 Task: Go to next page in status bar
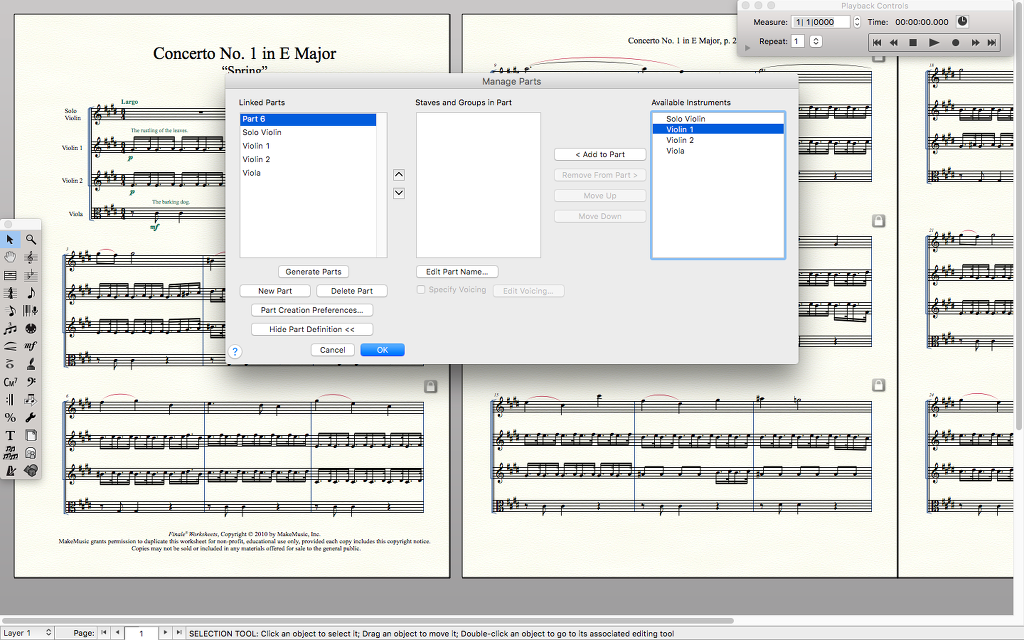point(165,632)
